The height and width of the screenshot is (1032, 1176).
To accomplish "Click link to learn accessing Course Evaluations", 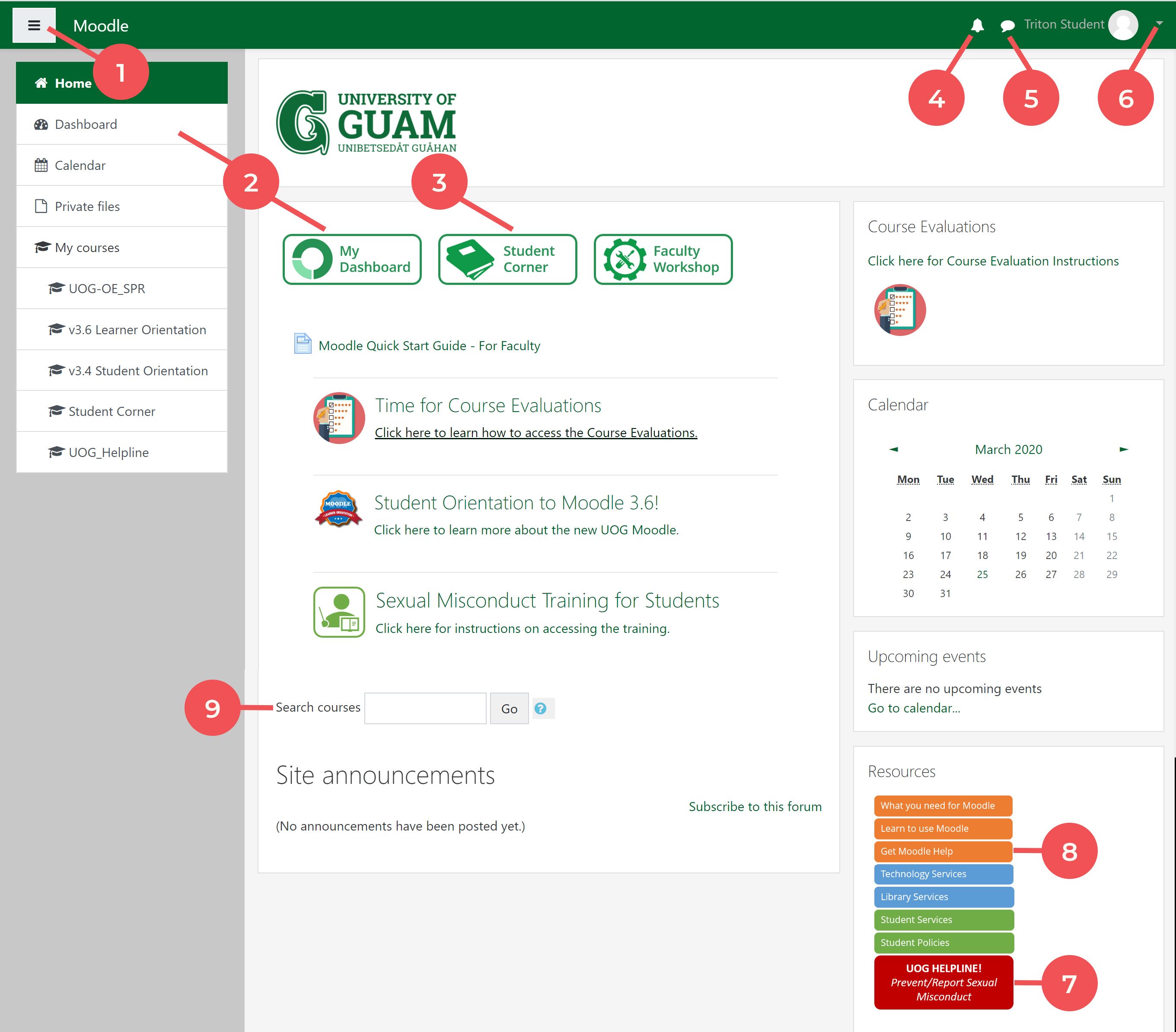I will click(x=535, y=433).
